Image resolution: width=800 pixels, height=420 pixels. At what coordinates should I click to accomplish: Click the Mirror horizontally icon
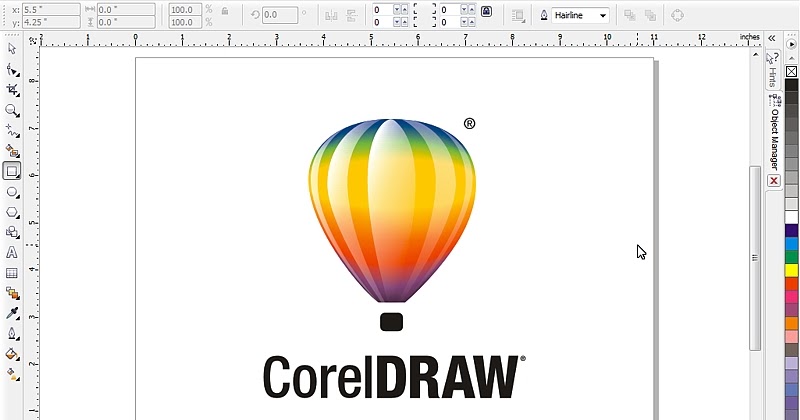tap(331, 15)
